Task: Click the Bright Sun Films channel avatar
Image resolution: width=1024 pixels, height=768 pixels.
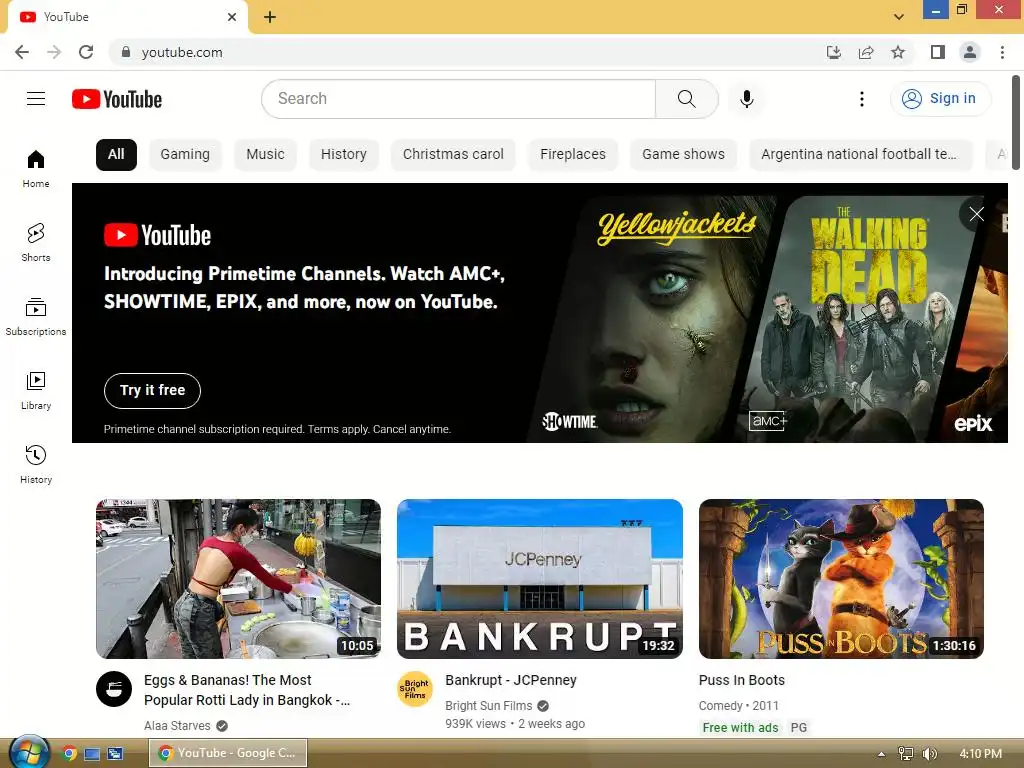Action: point(415,689)
